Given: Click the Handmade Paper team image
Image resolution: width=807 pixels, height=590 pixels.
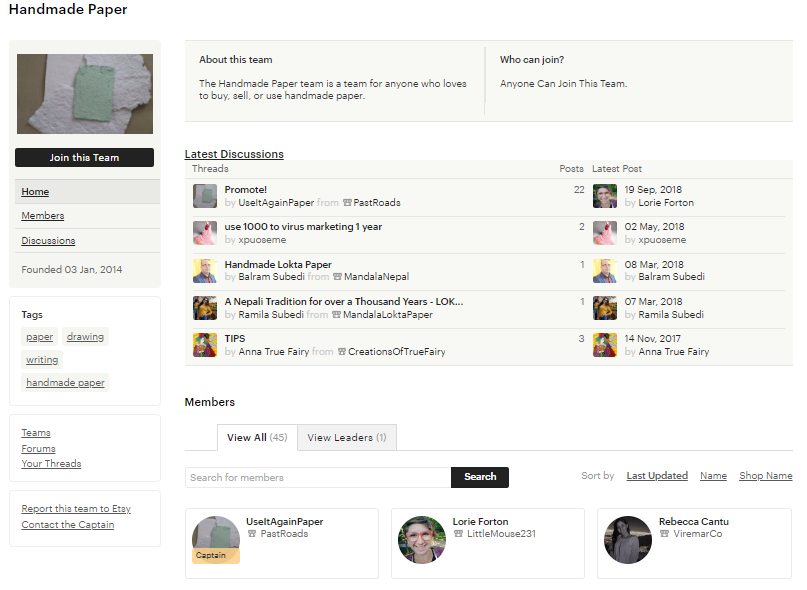Looking at the screenshot, I should tap(85, 94).
